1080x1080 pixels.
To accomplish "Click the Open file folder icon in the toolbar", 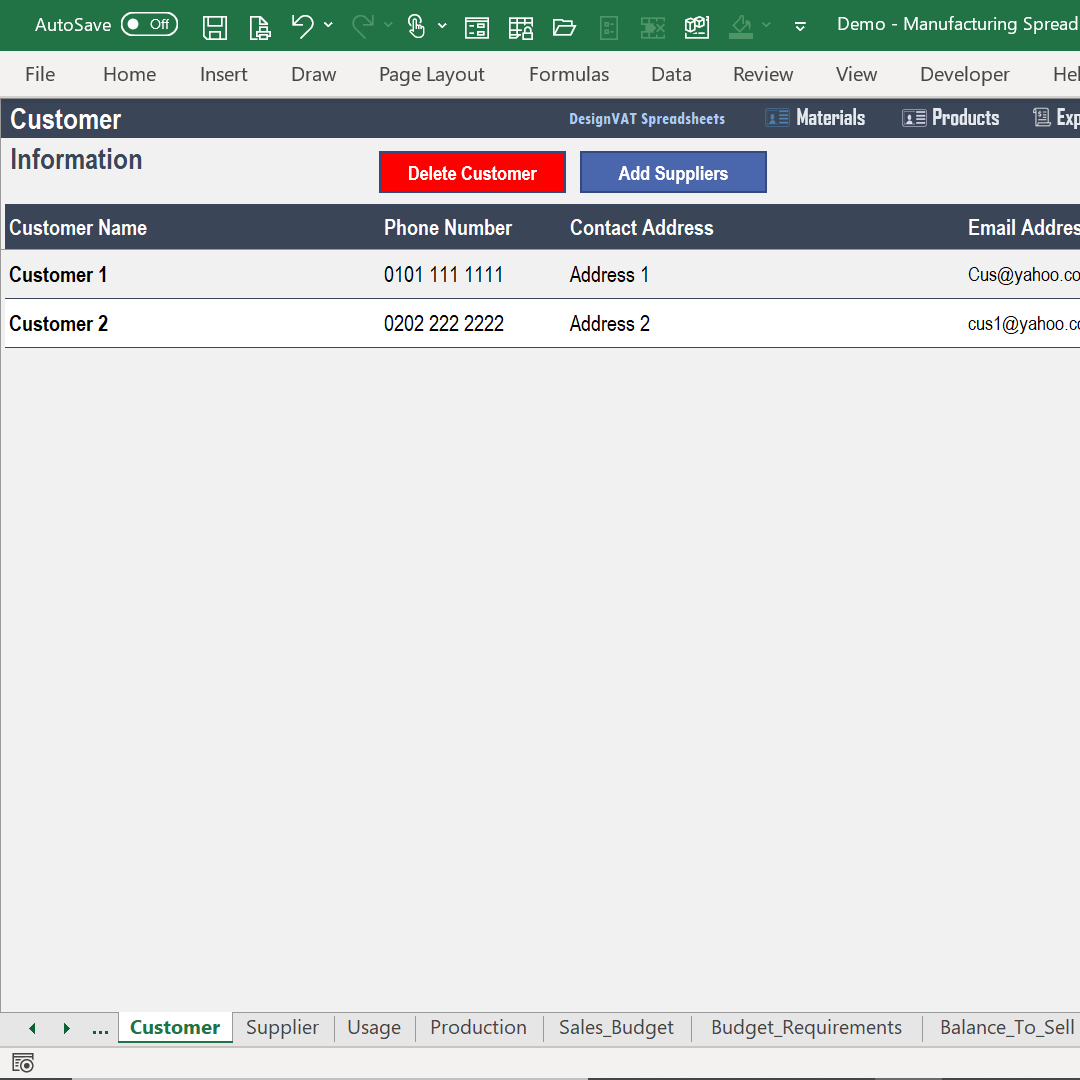I will click(x=564, y=28).
